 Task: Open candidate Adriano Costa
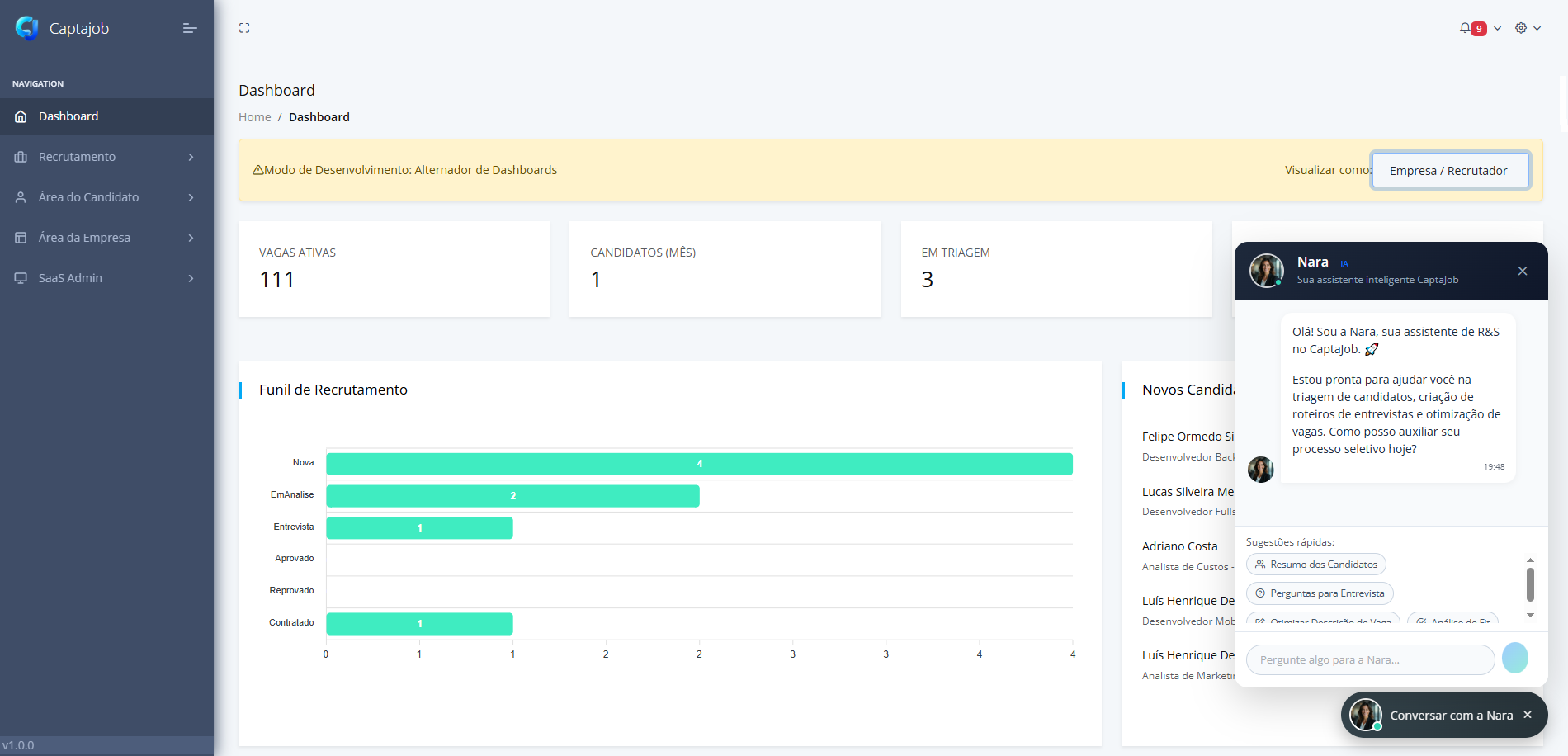[1179, 546]
